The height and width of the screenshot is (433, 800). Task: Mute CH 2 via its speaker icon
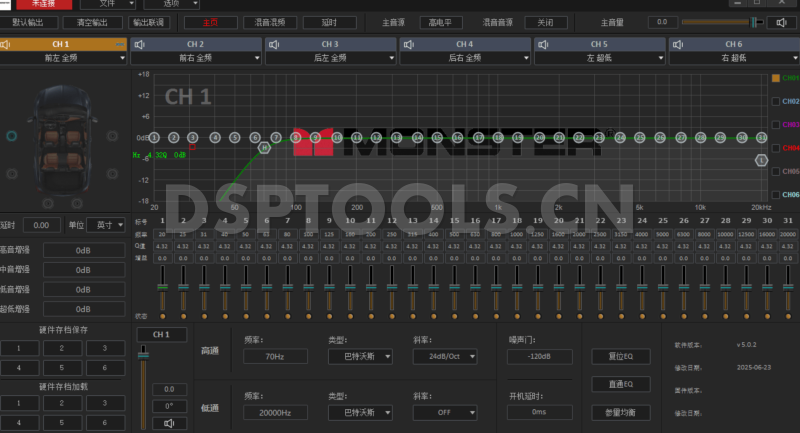pyautogui.click(x=139, y=45)
